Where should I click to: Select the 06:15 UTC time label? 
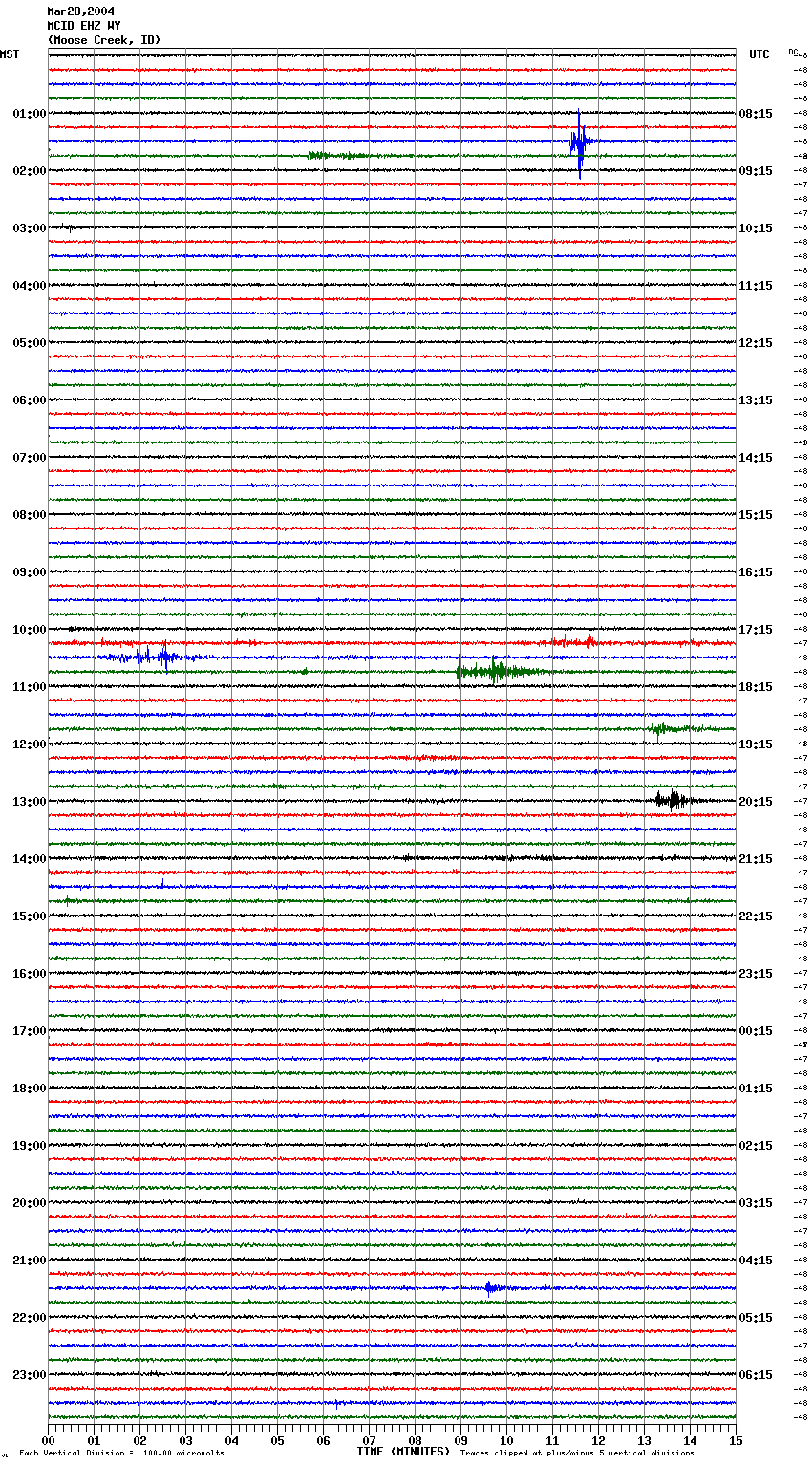756,1375
